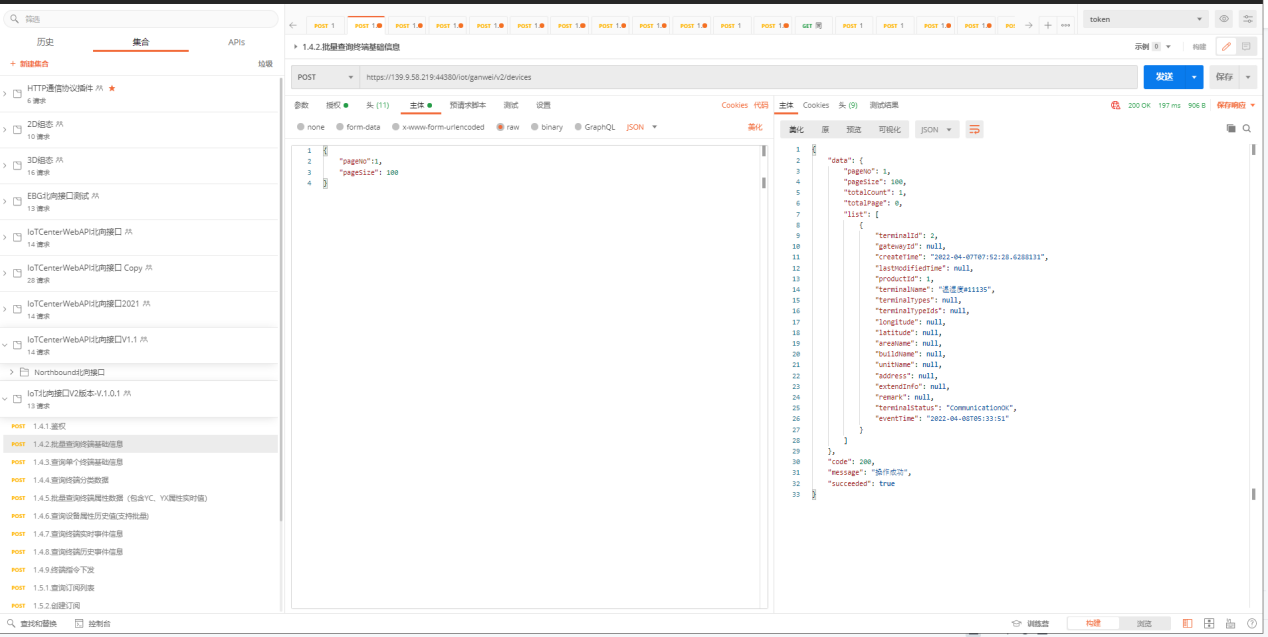The width and height of the screenshot is (1268, 637).
Task: Open the token environment dropdown
Action: (x=1146, y=19)
